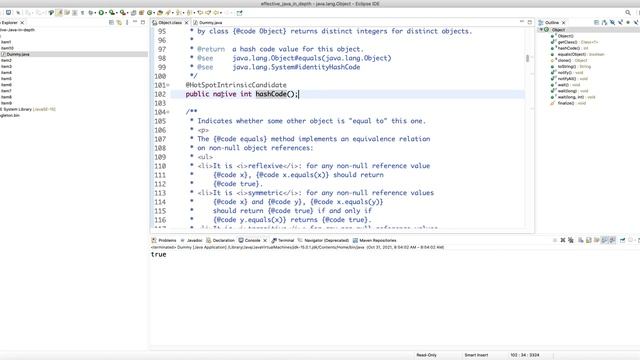Click java.lang.System#identityHashCode on line 99

point(296,67)
